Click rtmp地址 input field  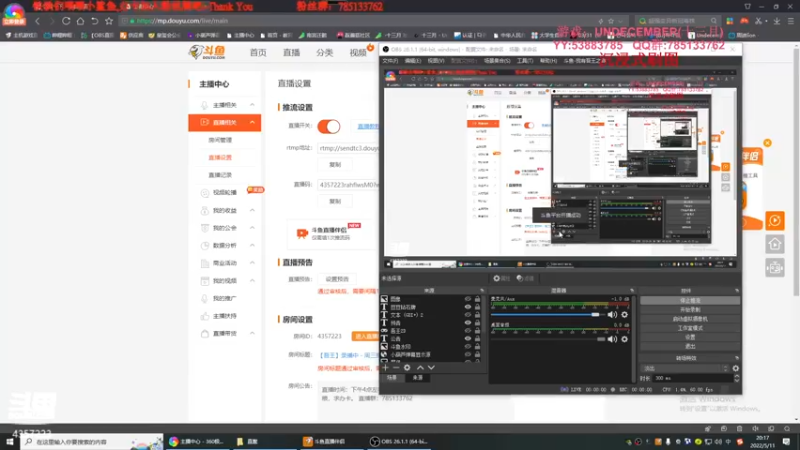tap(348, 148)
